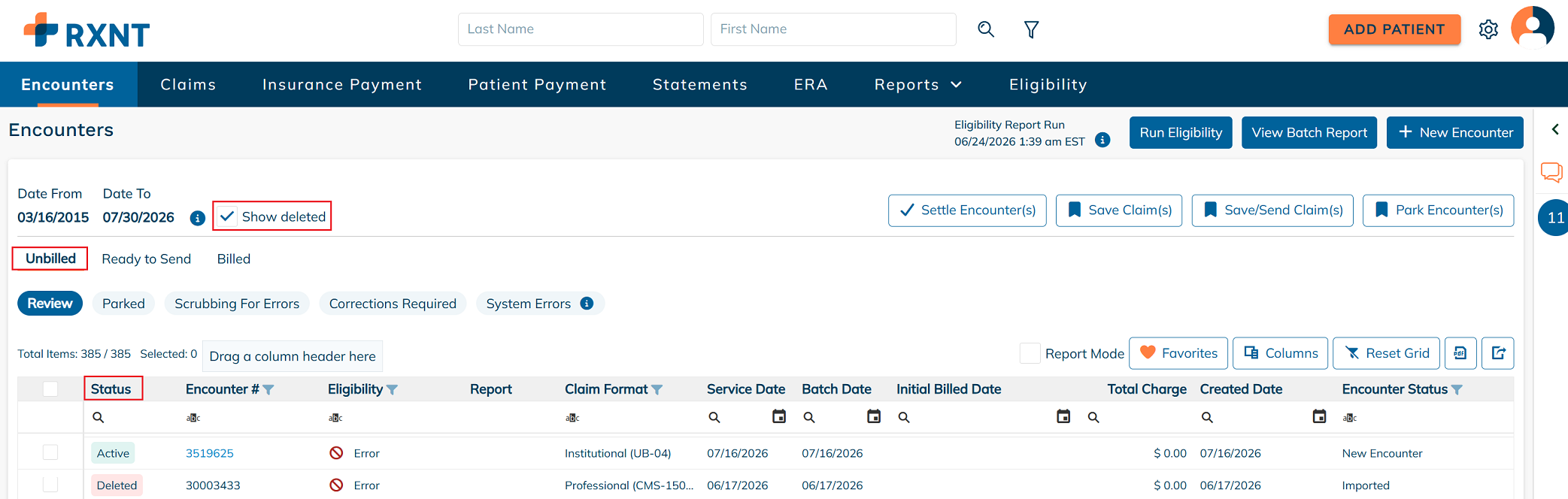This screenshot has width=1568, height=499.
Task: Open the chat messages sidebar icon
Action: pyautogui.click(x=1551, y=172)
